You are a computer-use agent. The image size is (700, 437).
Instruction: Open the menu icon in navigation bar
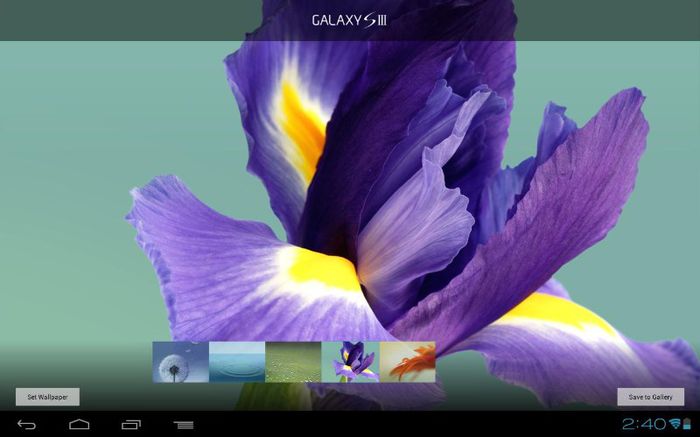click(x=184, y=425)
